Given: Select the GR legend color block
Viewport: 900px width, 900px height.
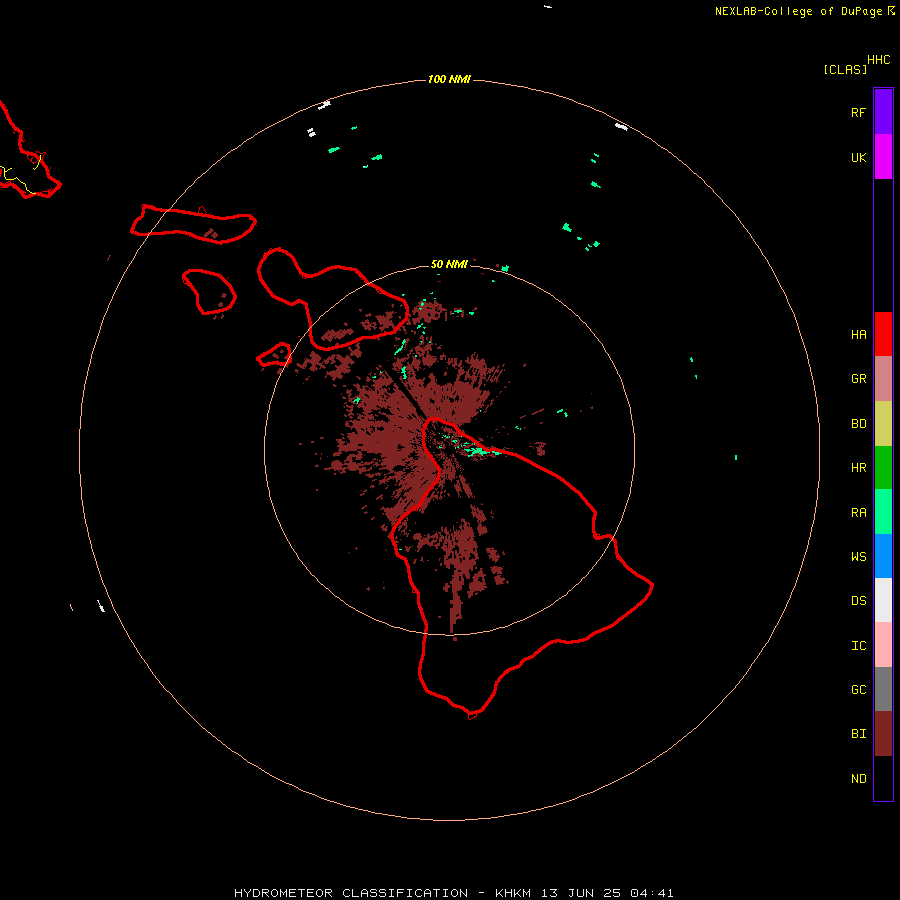Looking at the screenshot, I should [x=883, y=378].
